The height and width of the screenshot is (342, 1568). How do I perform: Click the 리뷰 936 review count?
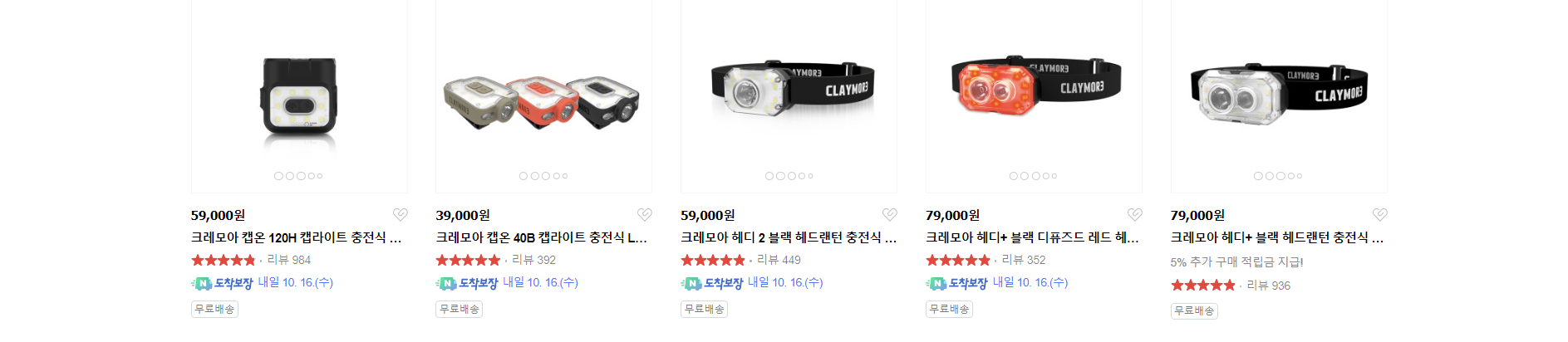pos(1268,286)
